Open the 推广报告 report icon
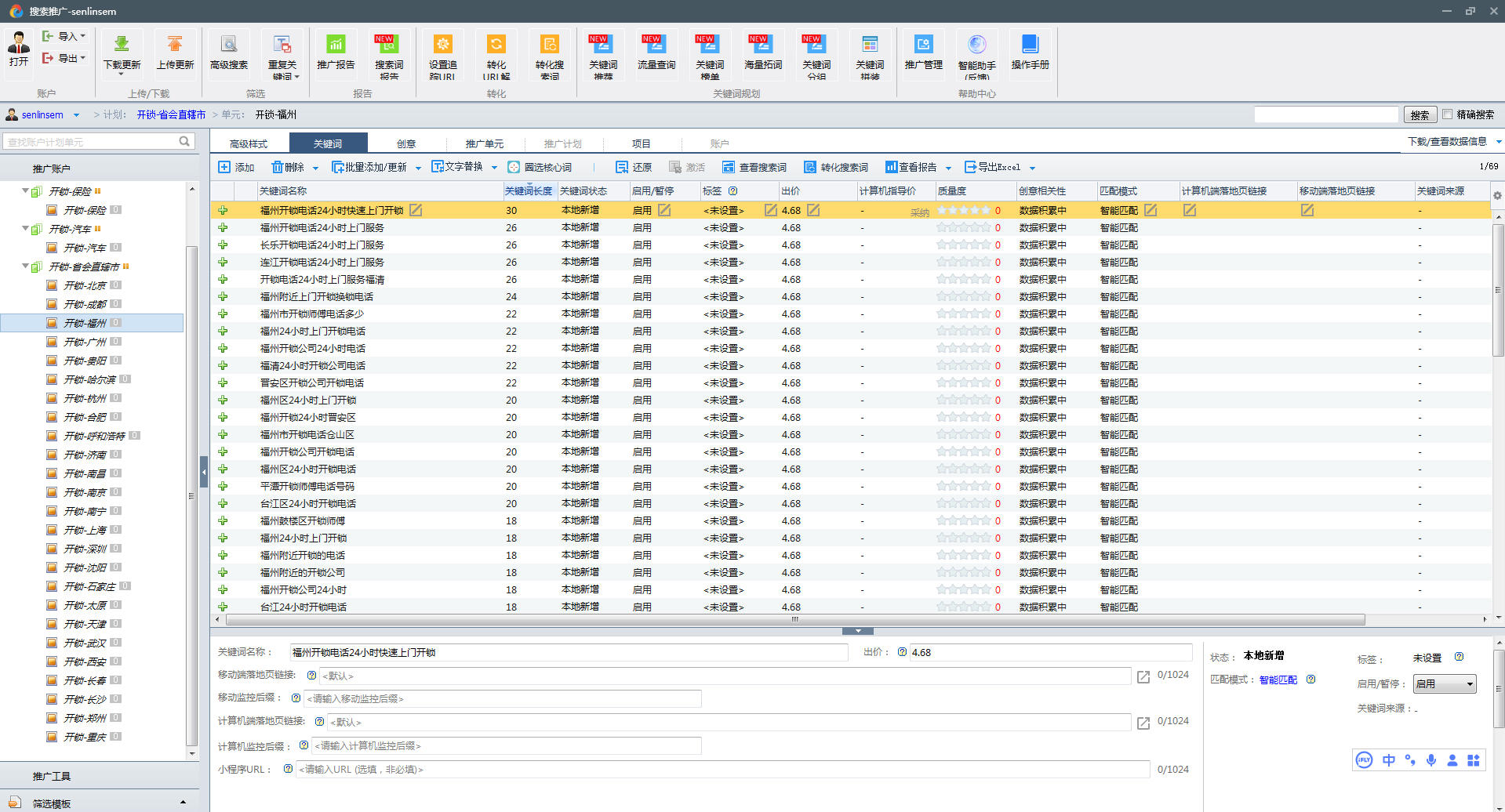Image resolution: width=1505 pixels, height=812 pixels. coord(336,45)
